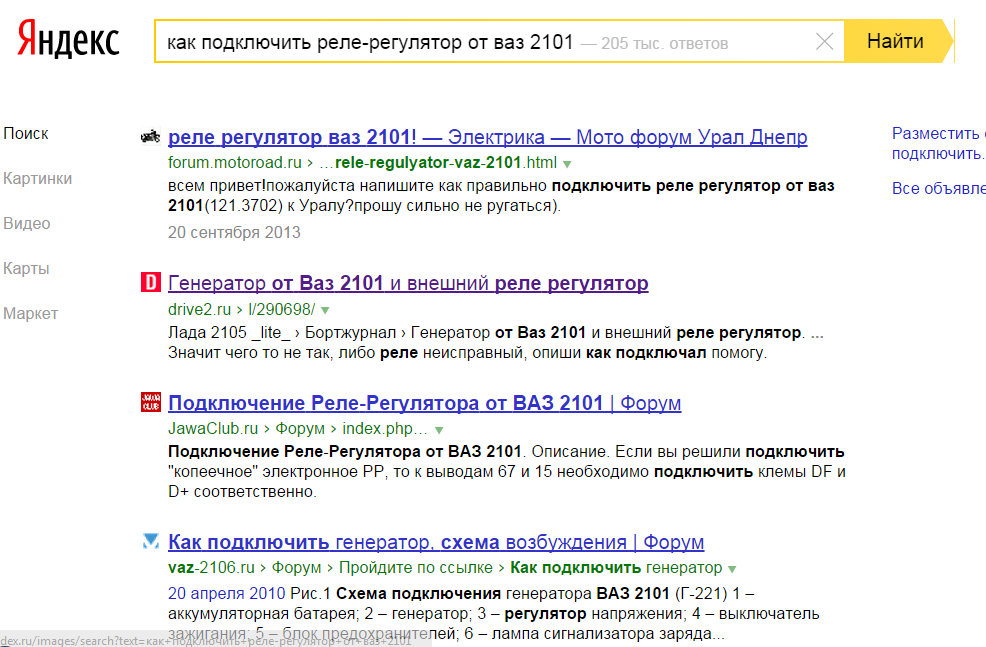Open 'Генератор от Ваз 2101 и внешний реле регулятор'

(408, 284)
